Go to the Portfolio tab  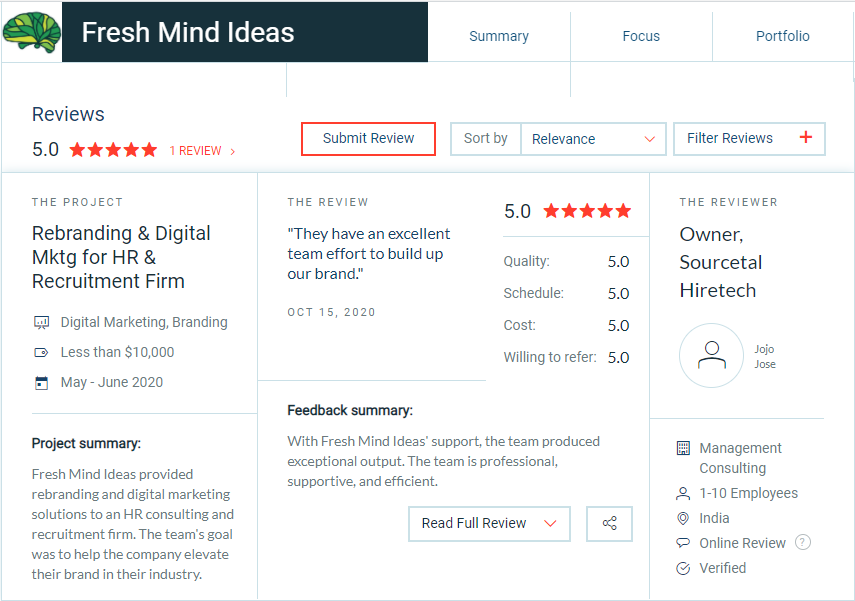click(x=782, y=36)
